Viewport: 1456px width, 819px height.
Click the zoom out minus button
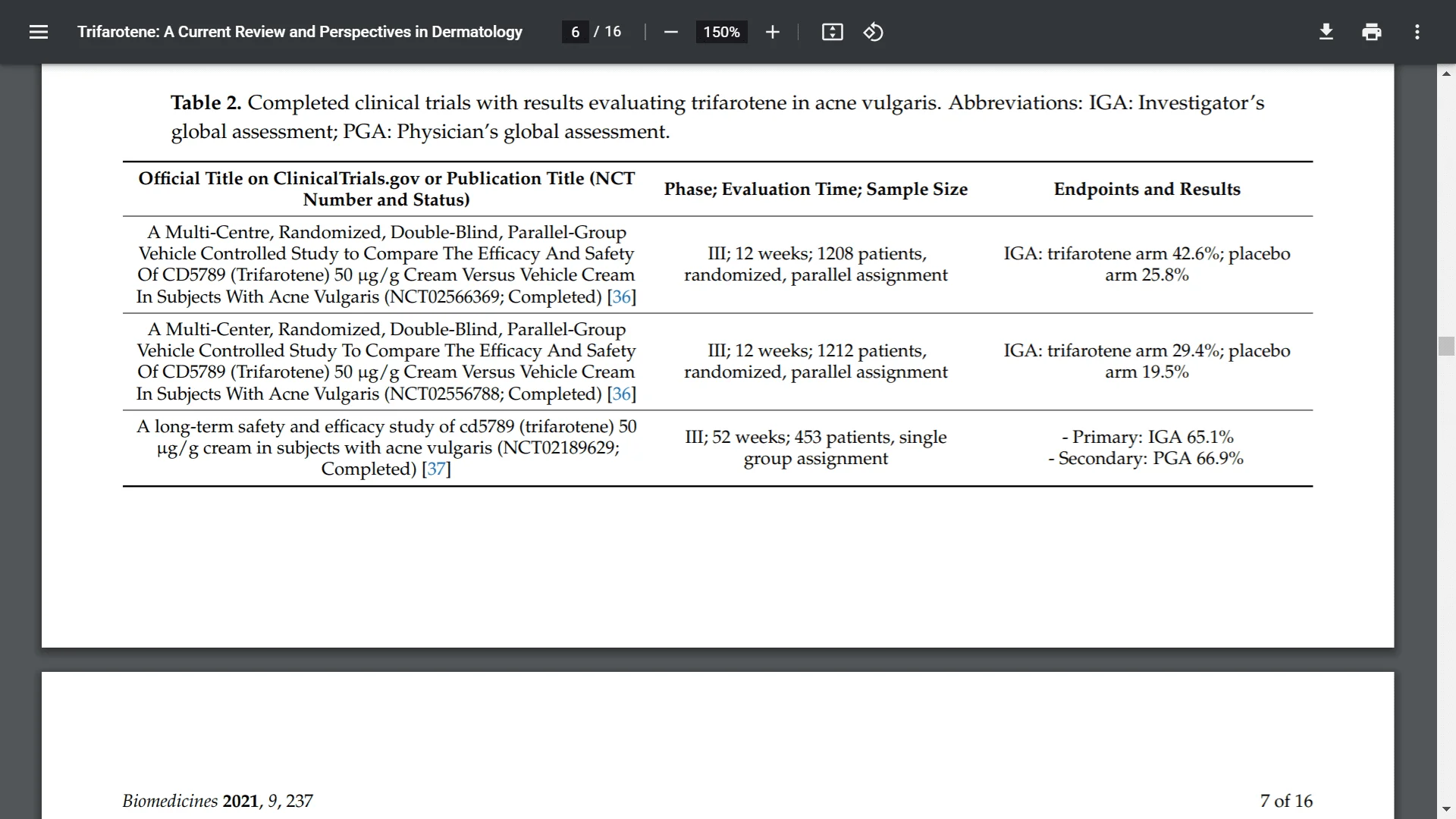(x=670, y=32)
